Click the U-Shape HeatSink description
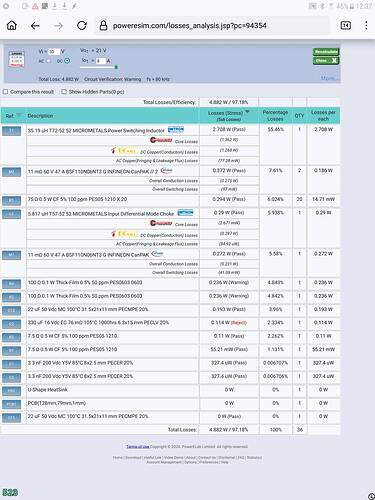 [48, 389]
